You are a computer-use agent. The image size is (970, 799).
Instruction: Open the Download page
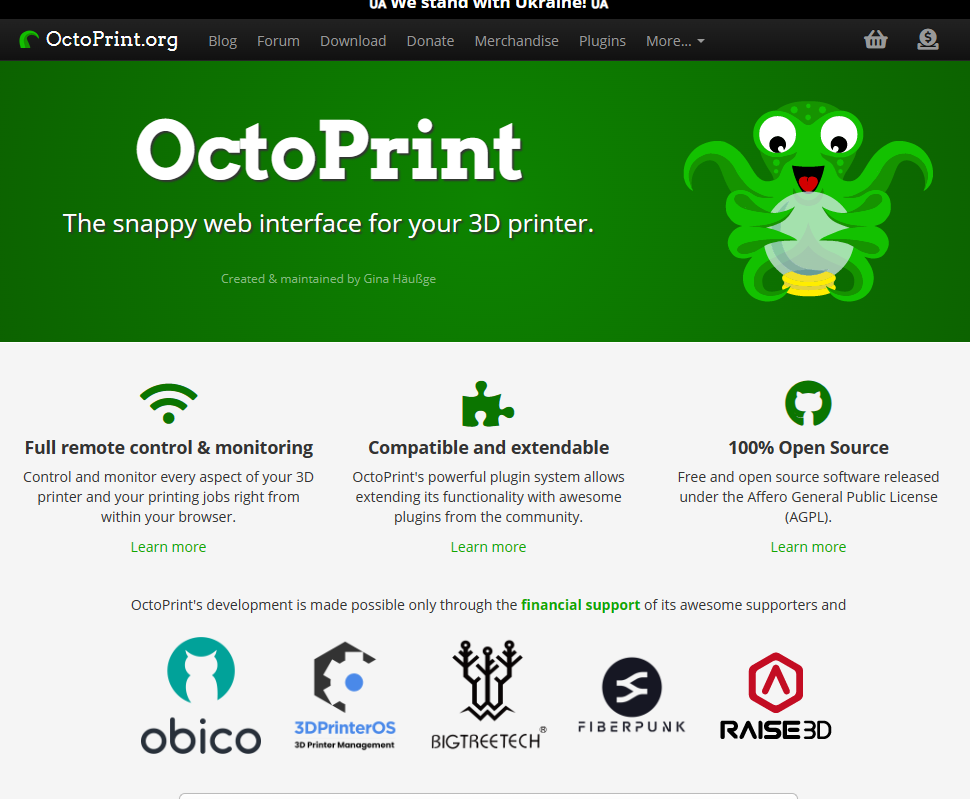tap(353, 41)
